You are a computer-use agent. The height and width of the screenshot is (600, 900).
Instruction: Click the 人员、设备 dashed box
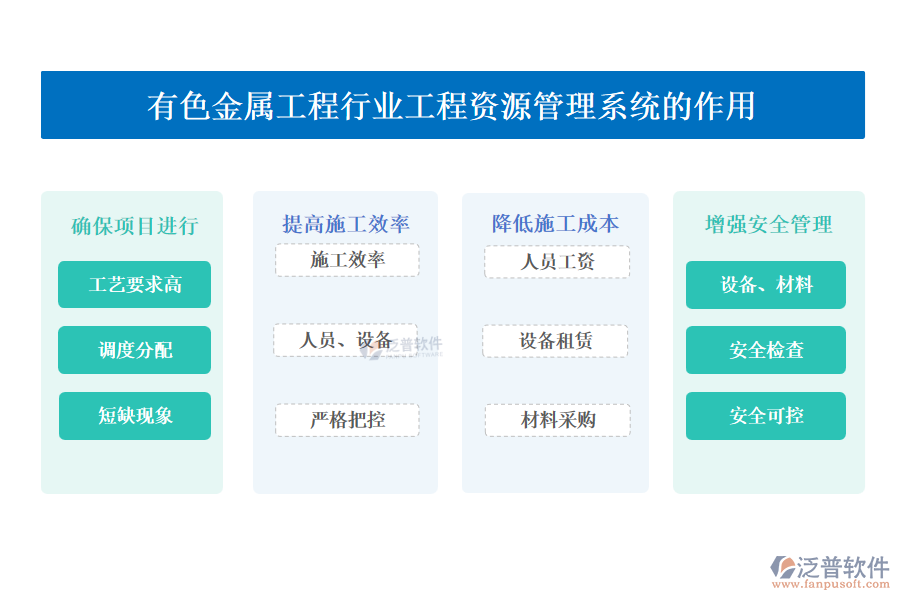(346, 340)
